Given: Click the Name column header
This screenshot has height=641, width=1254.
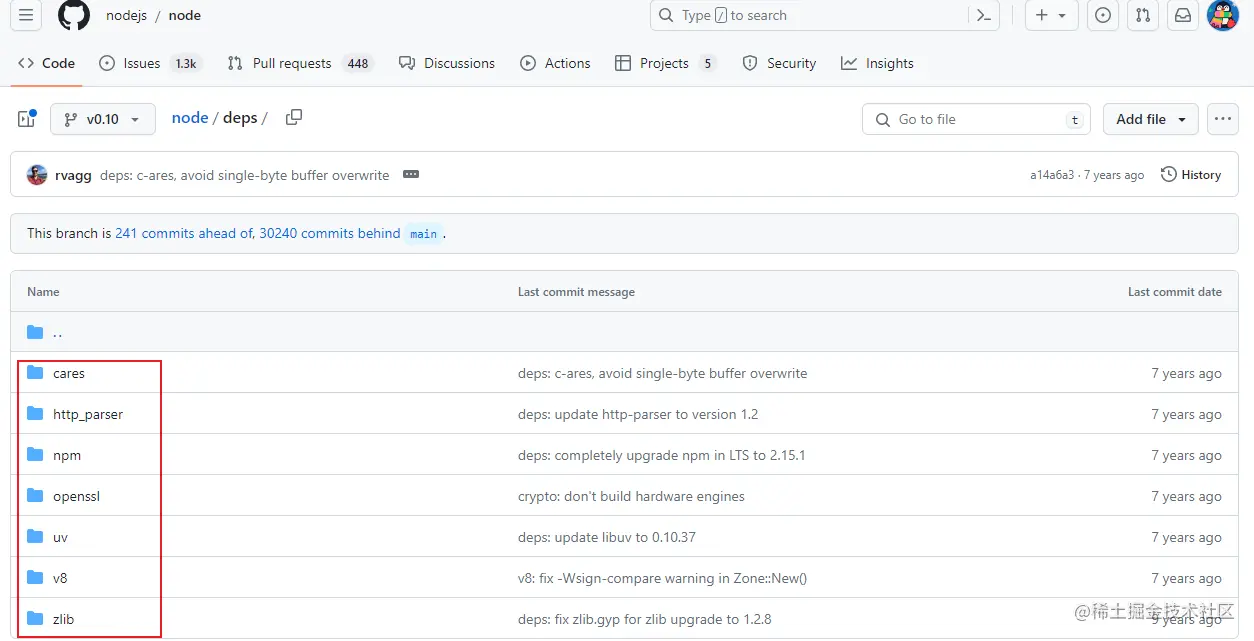Looking at the screenshot, I should click(x=43, y=292).
